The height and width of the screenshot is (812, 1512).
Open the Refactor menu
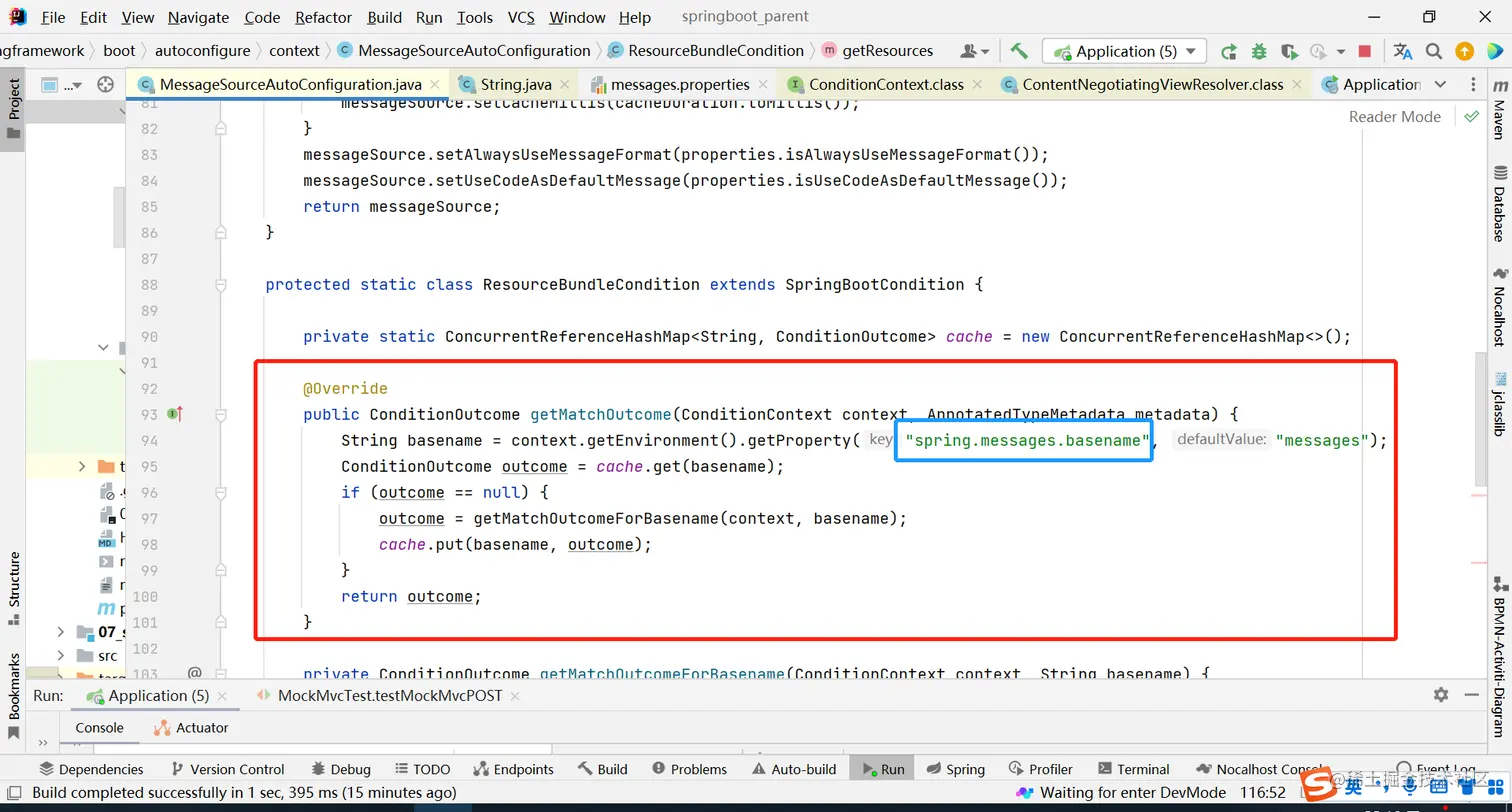[323, 17]
